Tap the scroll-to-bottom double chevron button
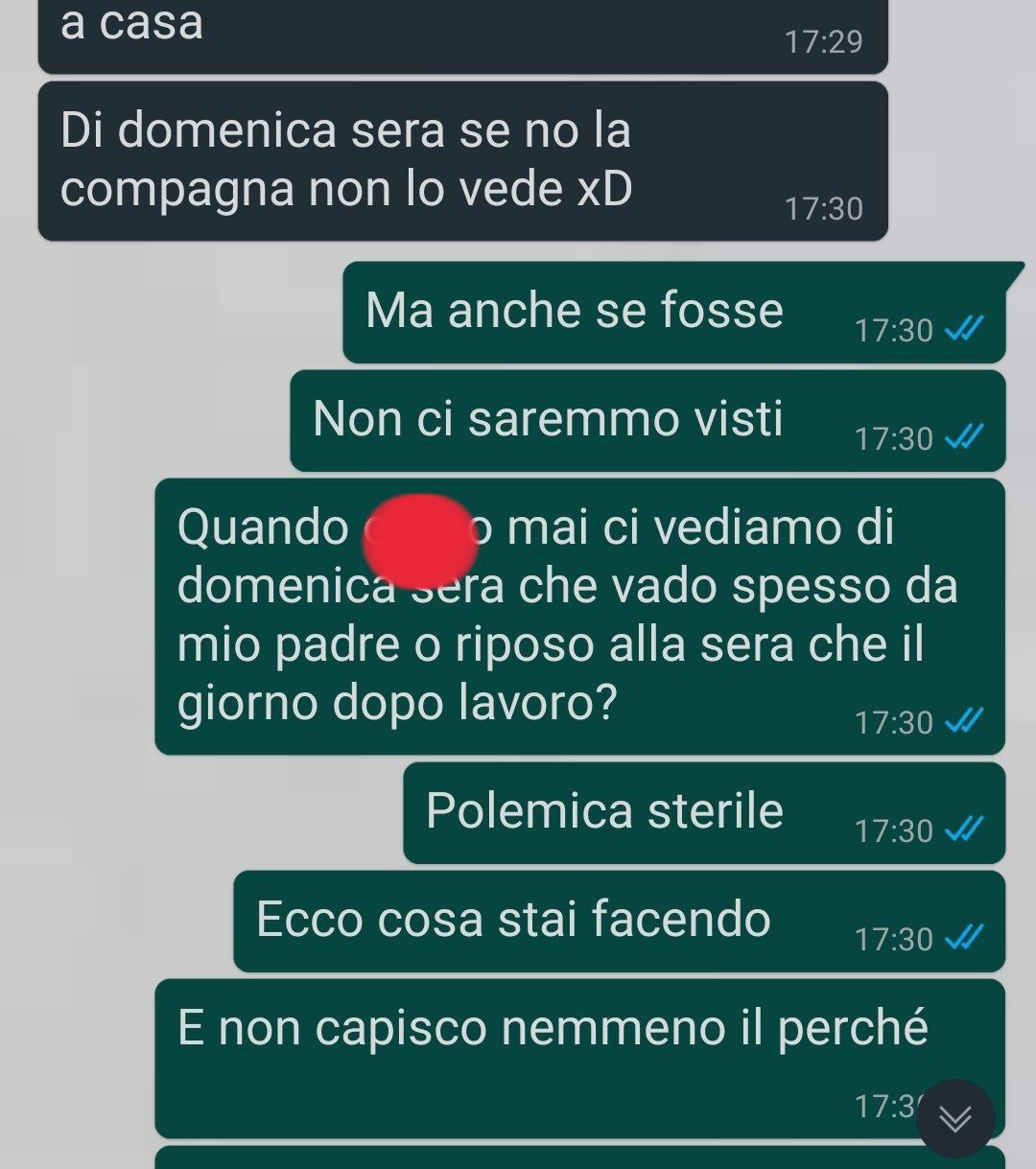1036x1169 pixels. click(x=955, y=1118)
